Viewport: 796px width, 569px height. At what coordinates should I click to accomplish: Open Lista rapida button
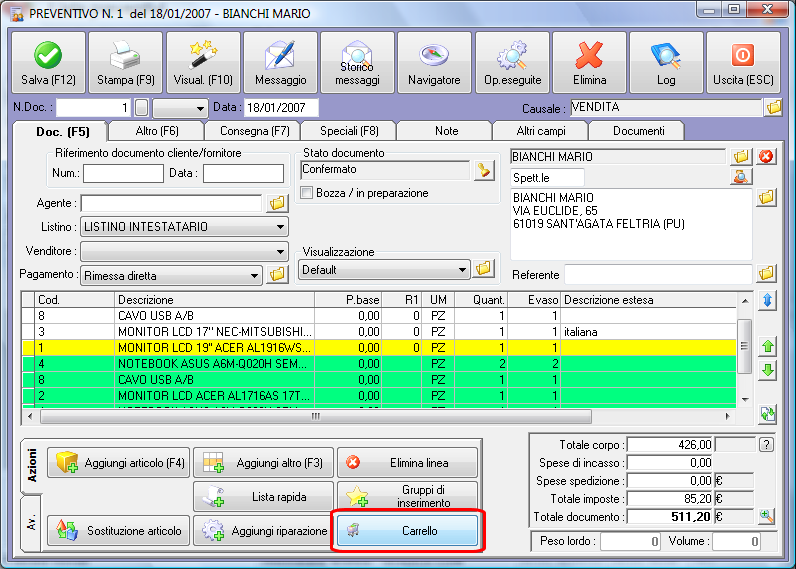[263, 496]
